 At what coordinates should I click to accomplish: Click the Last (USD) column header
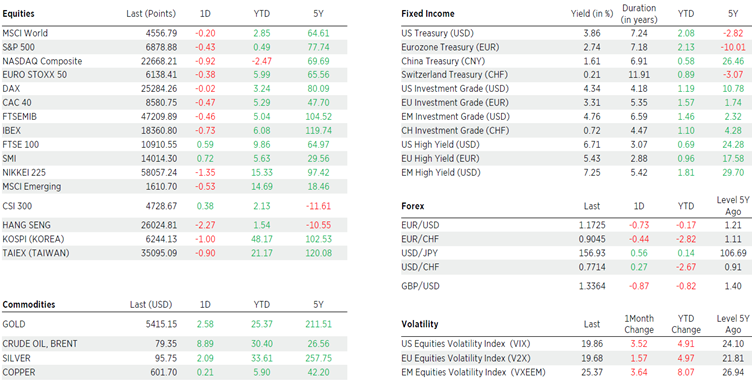coord(151,305)
